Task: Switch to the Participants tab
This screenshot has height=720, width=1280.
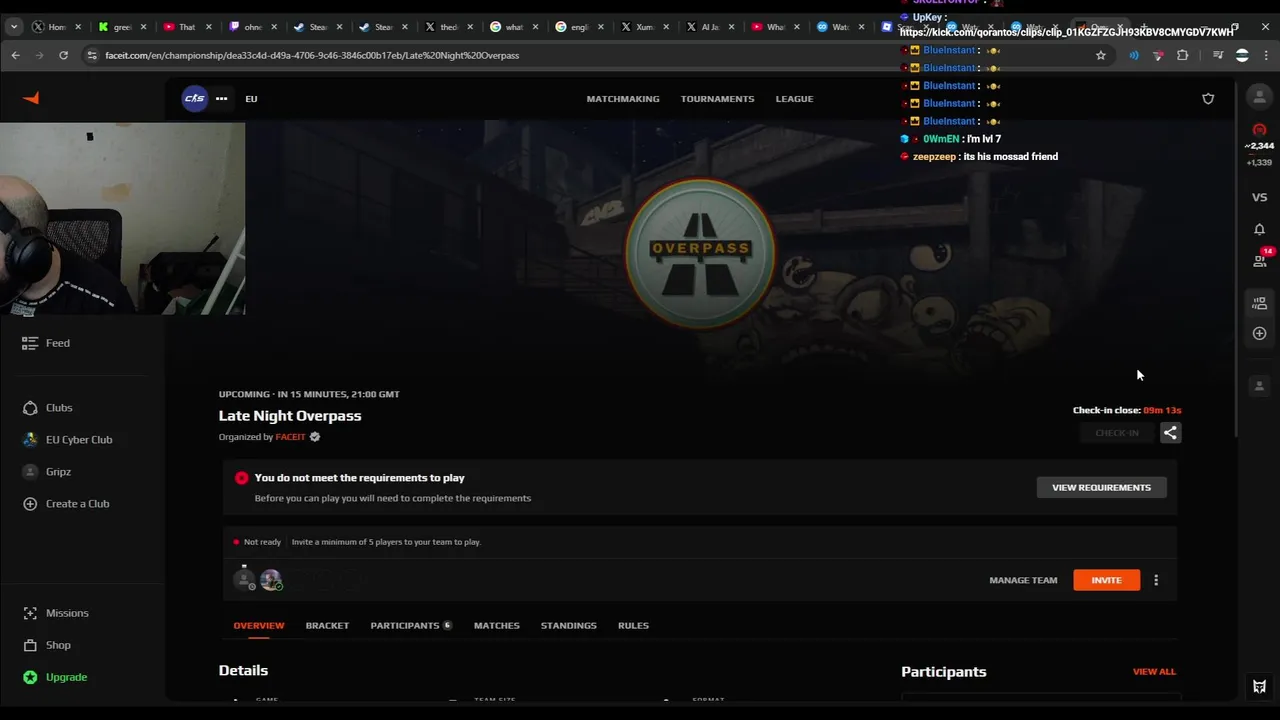Action: click(410, 626)
